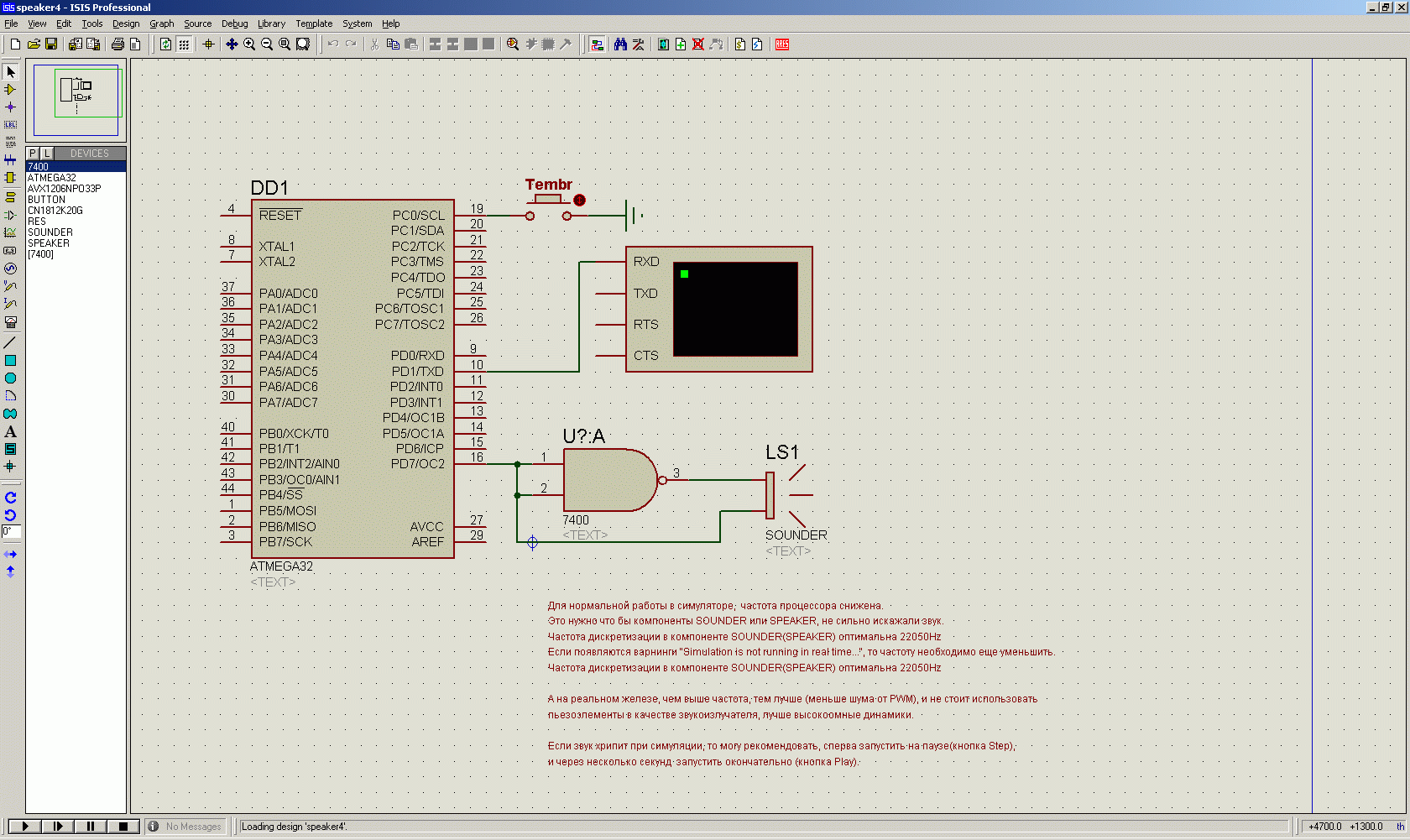
Task: Pick the Virtual Instruments tool
Action: click(10, 322)
